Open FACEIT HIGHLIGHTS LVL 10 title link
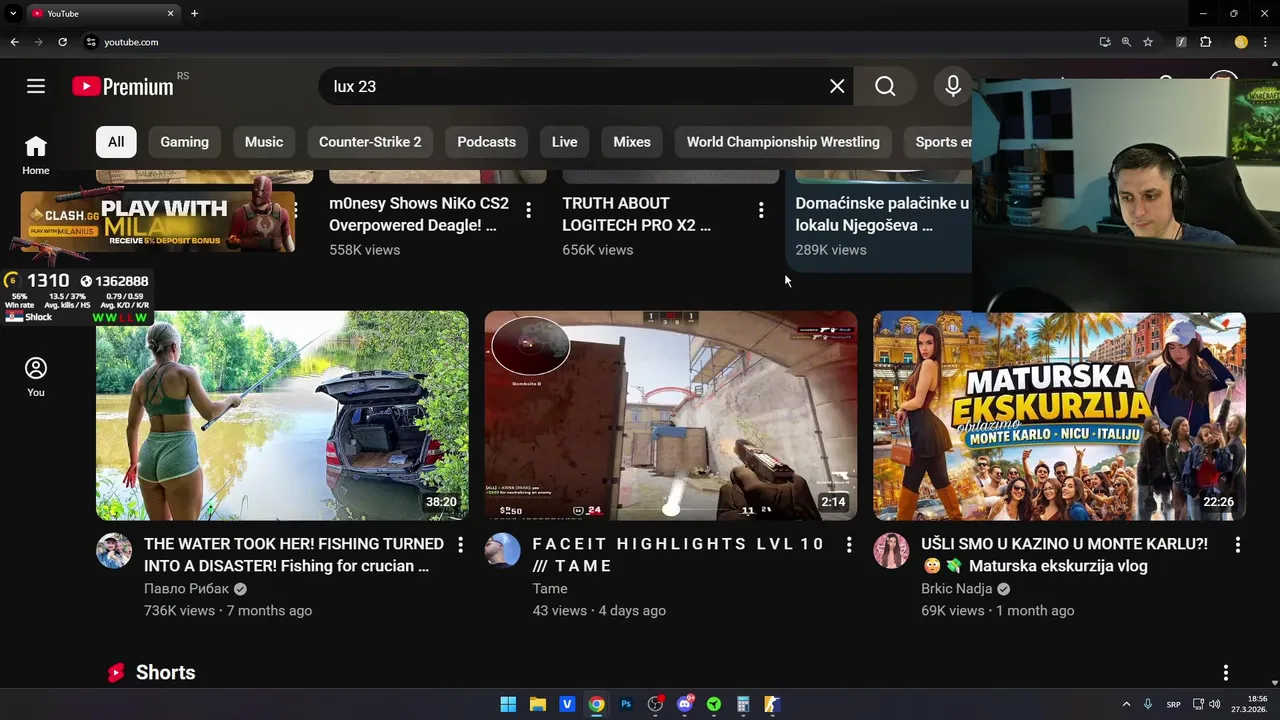This screenshot has width=1280, height=720. tap(678, 555)
